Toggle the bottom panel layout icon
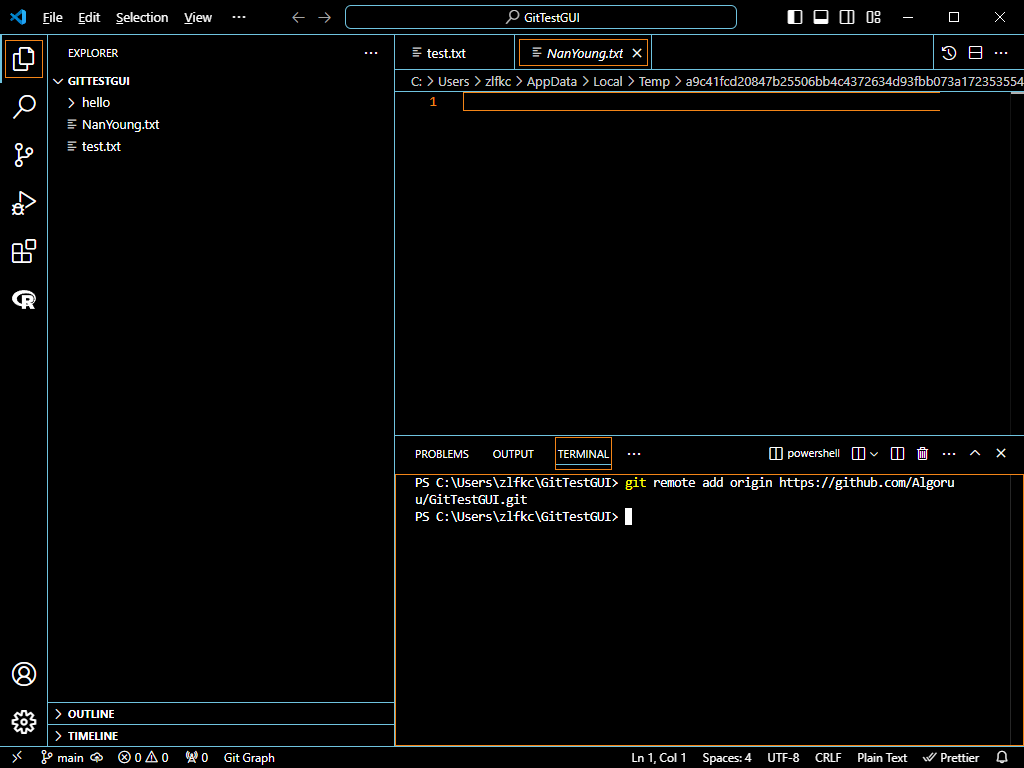The width and height of the screenshot is (1024, 768). click(x=821, y=17)
